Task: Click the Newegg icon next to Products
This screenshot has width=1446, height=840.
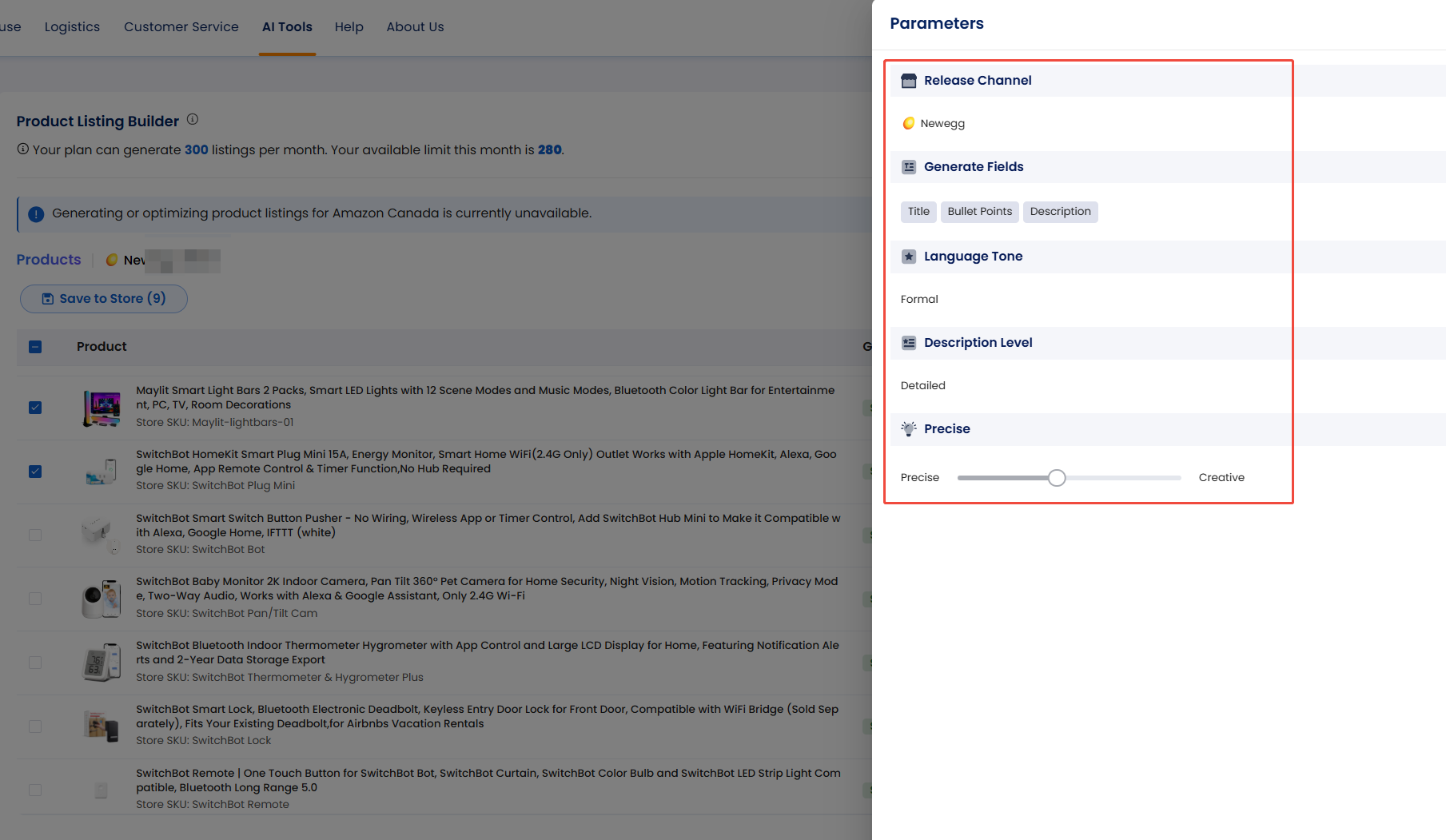Action: tap(112, 260)
